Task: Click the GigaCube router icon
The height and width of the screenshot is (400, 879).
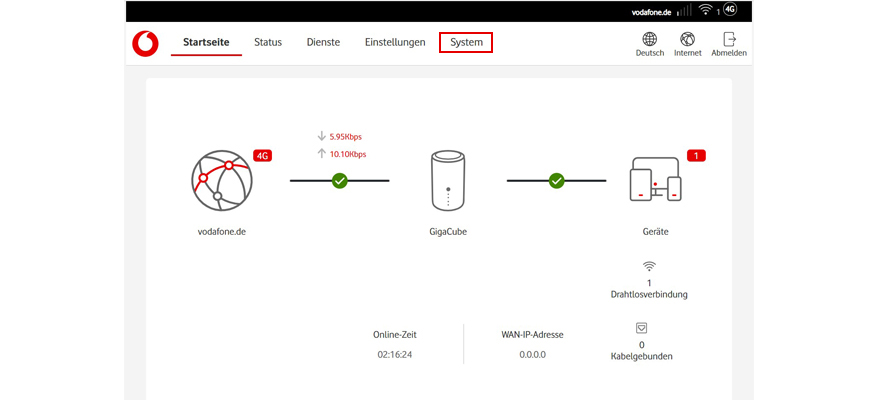Action: [447, 181]
